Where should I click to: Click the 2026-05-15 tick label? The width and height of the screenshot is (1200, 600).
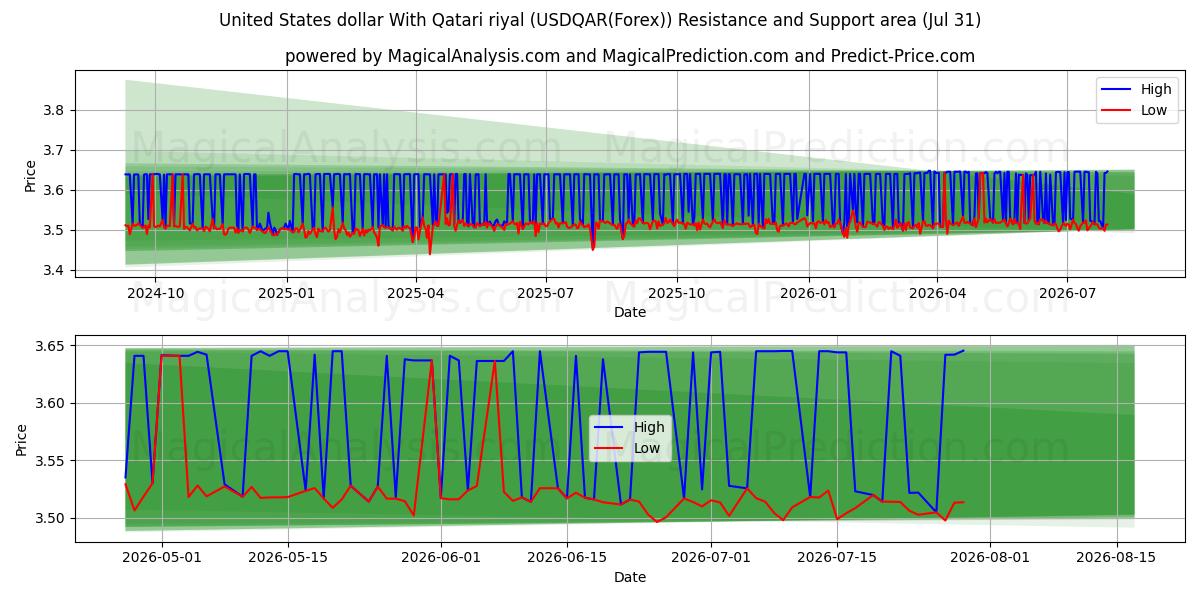point(289,557)
